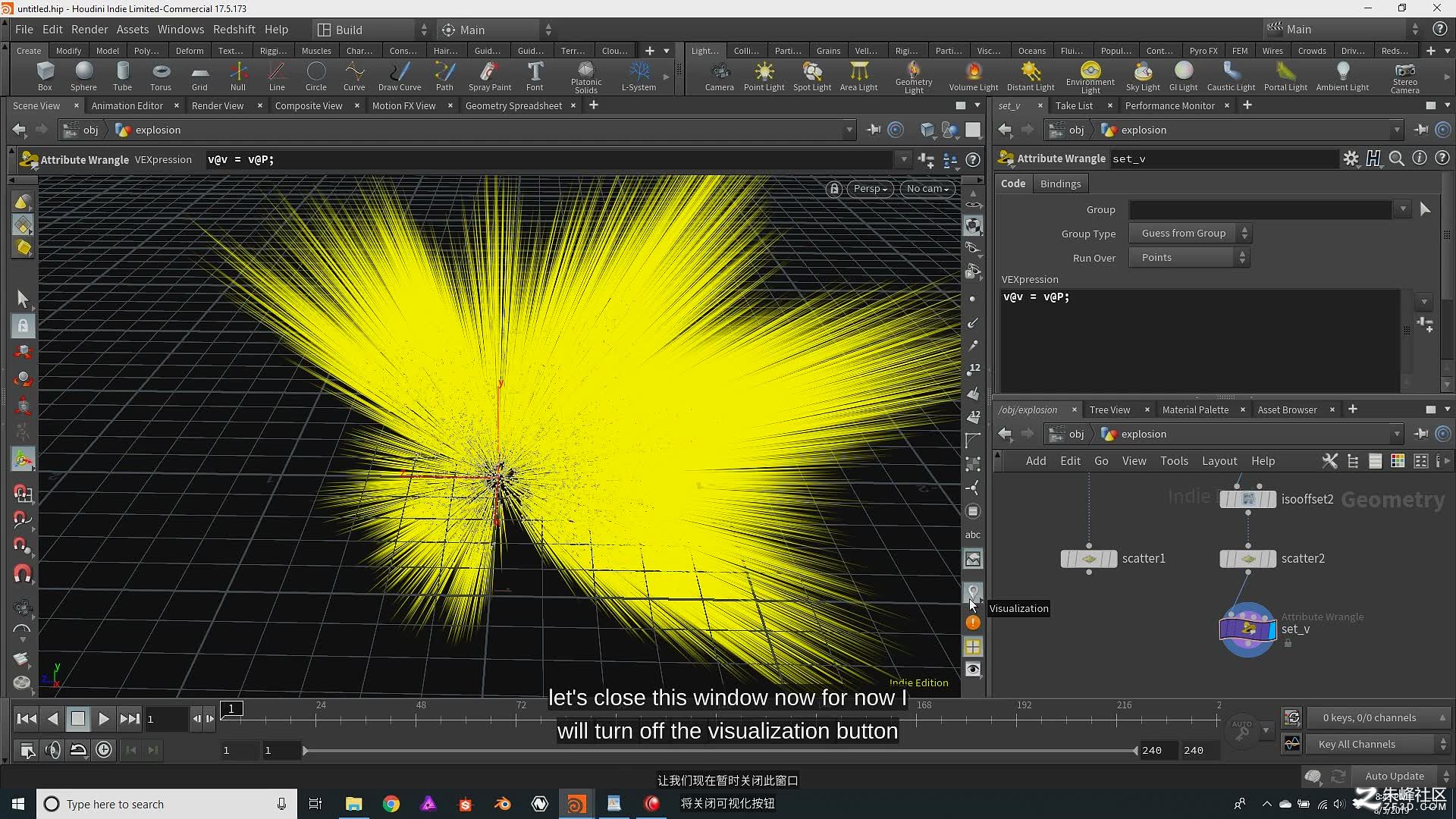Viewport: 1456px width, 819px height.
Task: Add an Area Light
Action: pyautogui.click(x=858, y=77)
